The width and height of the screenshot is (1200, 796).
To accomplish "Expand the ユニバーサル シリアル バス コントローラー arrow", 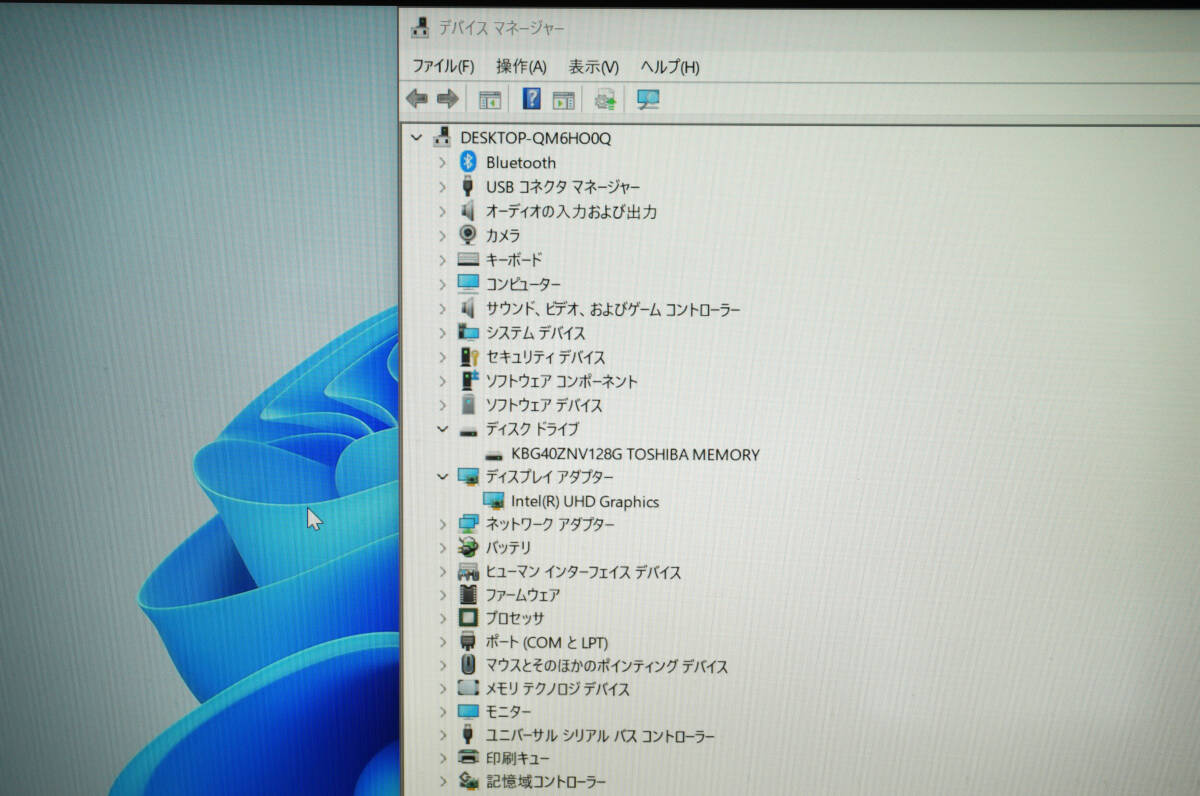I will pyautogui.click(x=443, y=735).
